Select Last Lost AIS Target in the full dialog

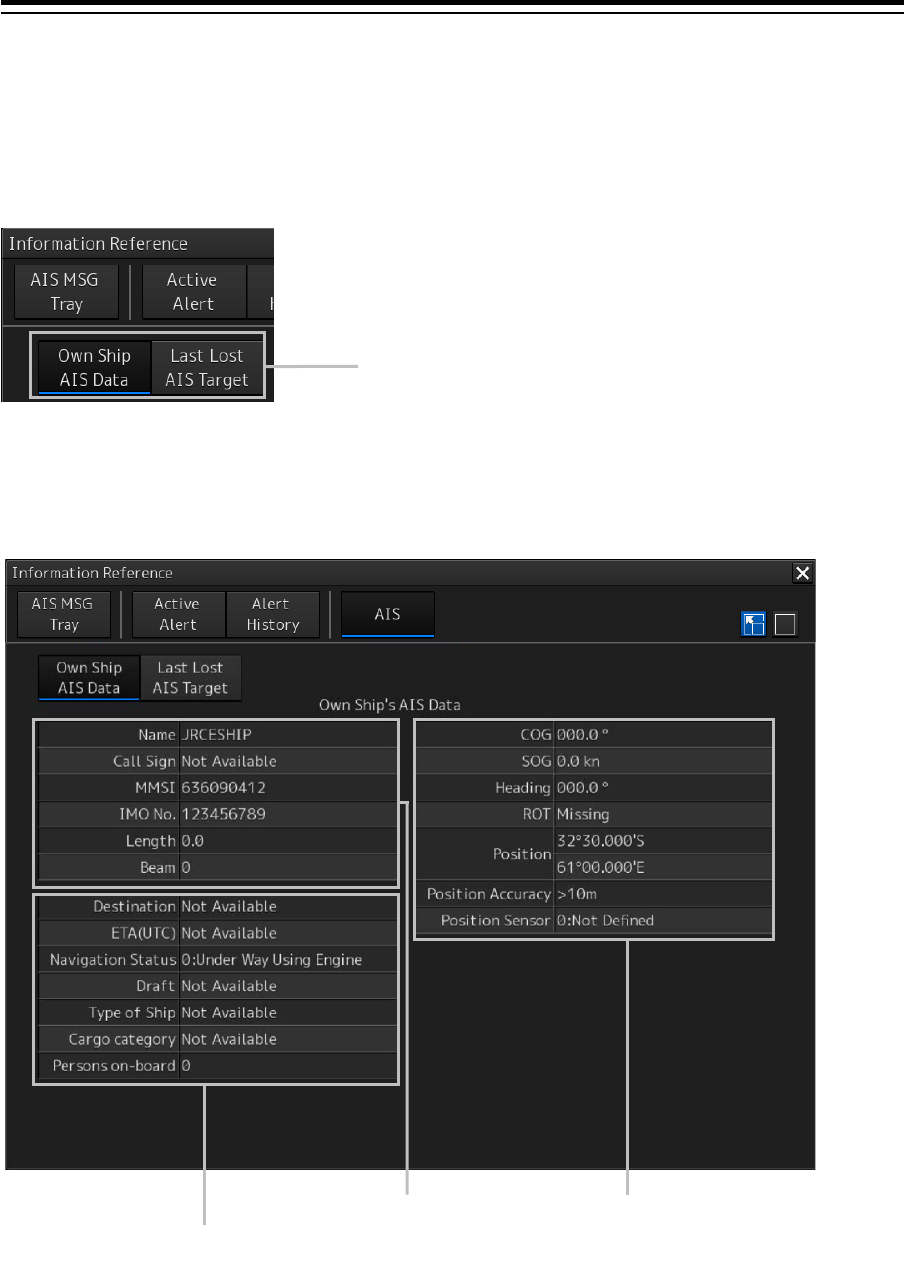[191, 677]
